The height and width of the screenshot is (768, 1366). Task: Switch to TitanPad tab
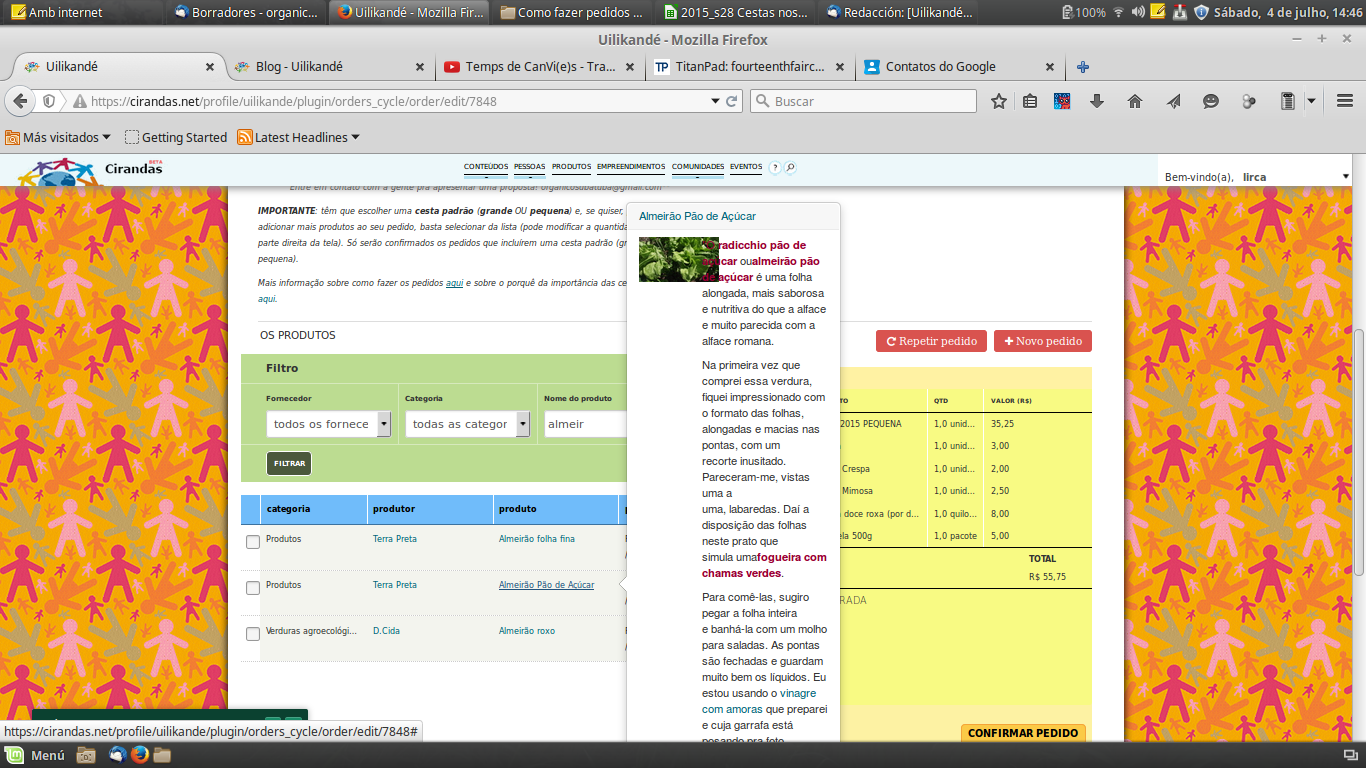coord(747,67)
